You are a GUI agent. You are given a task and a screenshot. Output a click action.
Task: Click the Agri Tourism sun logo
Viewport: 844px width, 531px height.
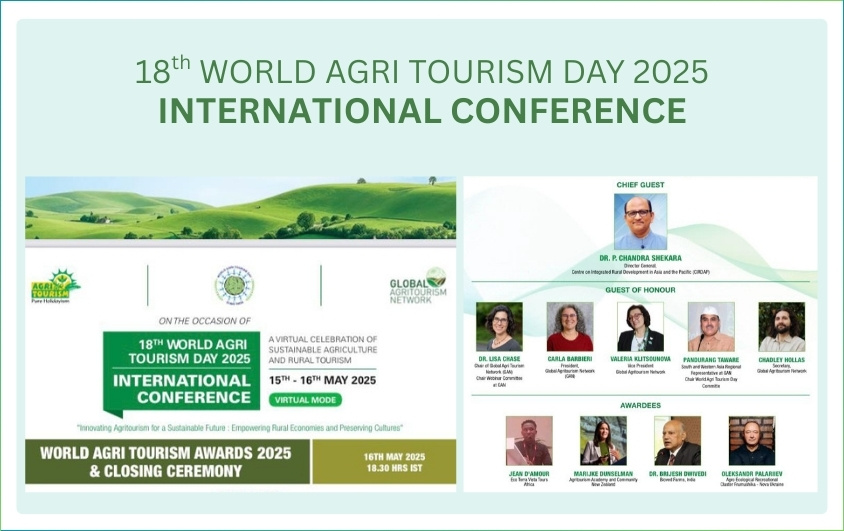(55, 286)
